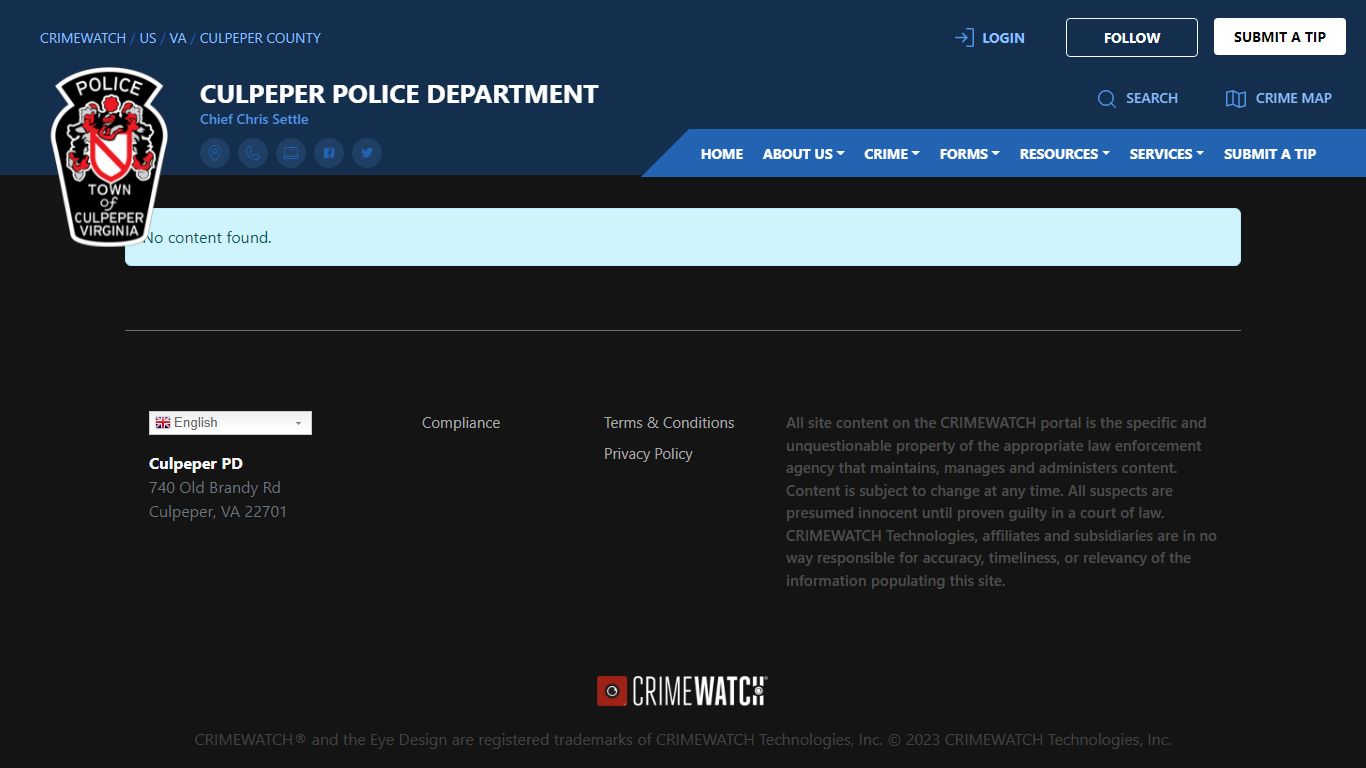Expand the Resources menu
The height and width of the screenshot is (768, 1366).
pyautogui.click(x=1065, y=154)
